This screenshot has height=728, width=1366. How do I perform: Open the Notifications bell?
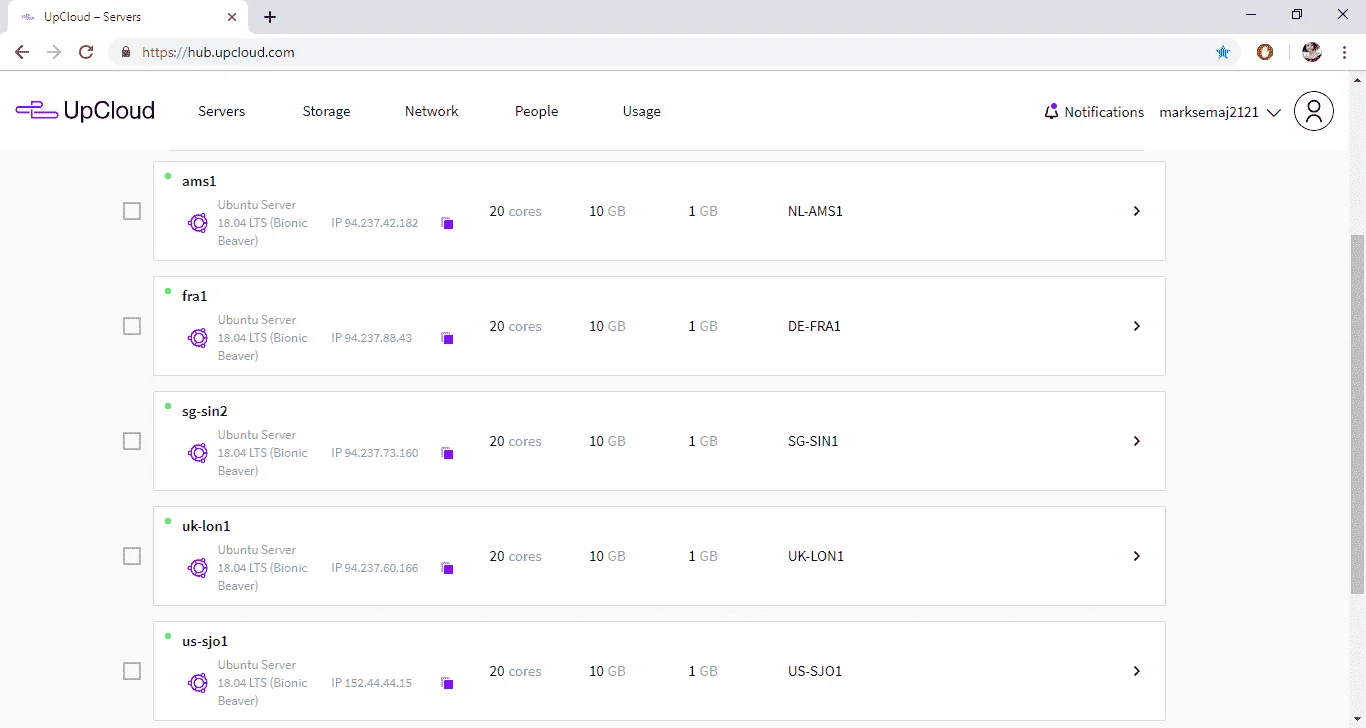point(1051,112)
